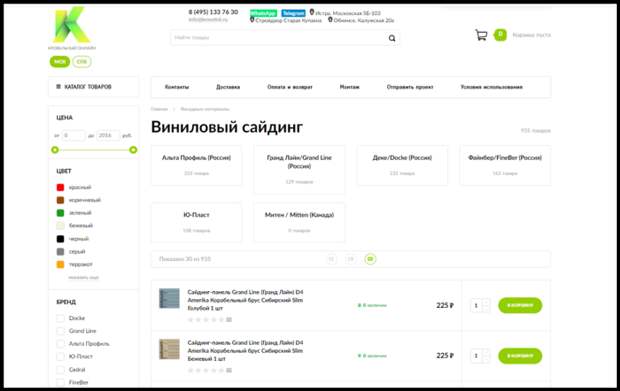
Task: Open the Контакты menu item
Action: [x=177, y=87]
